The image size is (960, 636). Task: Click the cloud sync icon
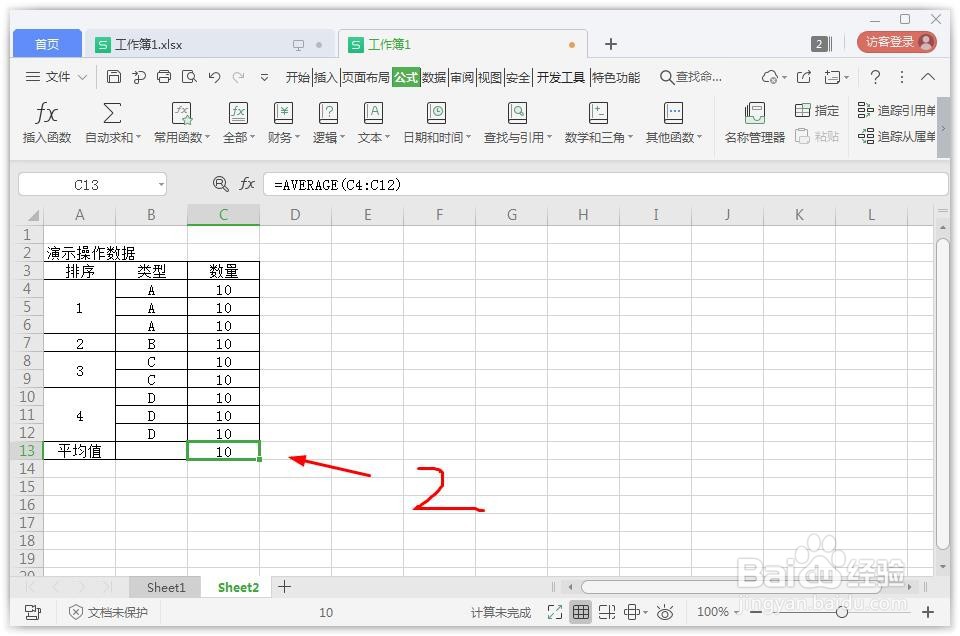770,77
